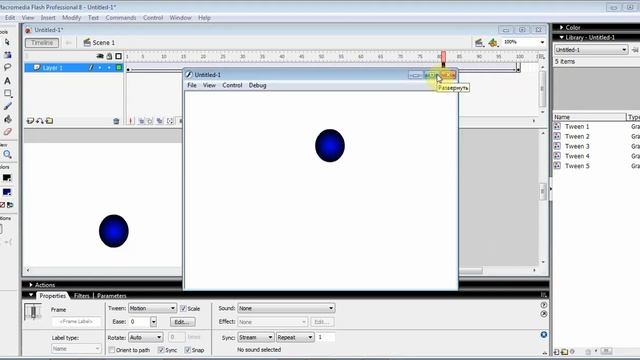Open the Modify menu

click(x=71, y=18)
